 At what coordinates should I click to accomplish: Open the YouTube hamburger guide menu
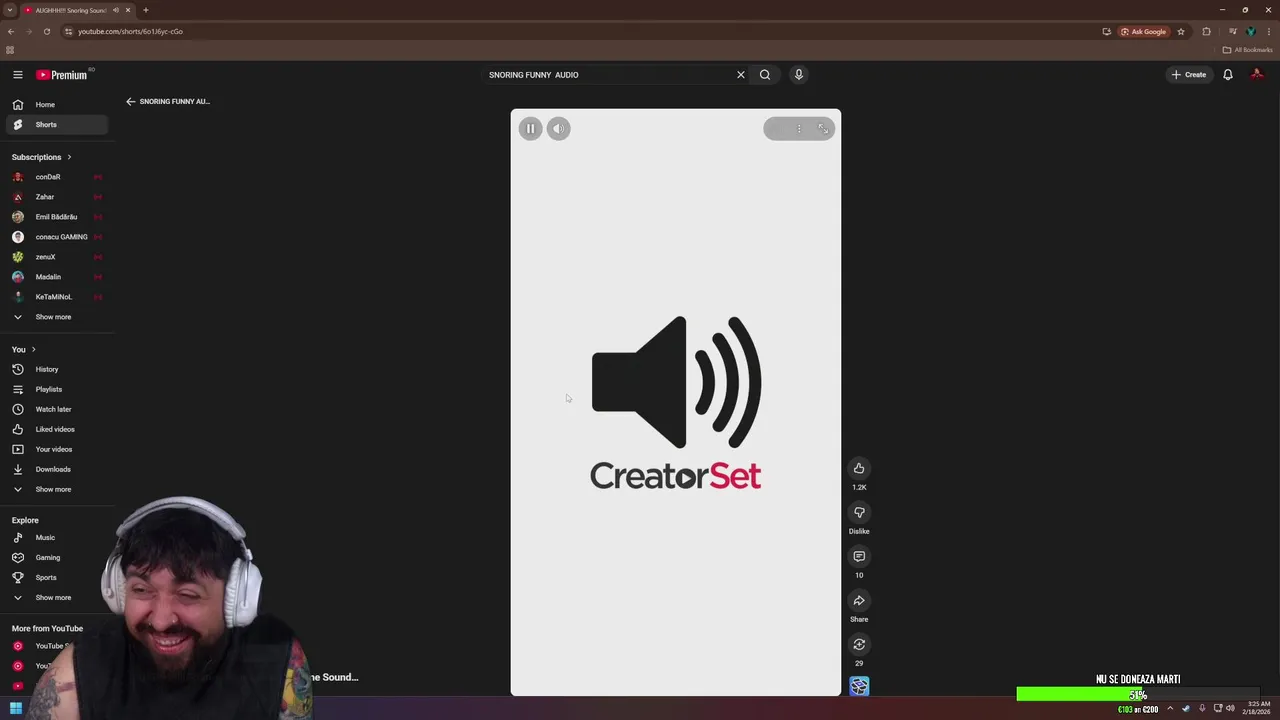[17, 75]
